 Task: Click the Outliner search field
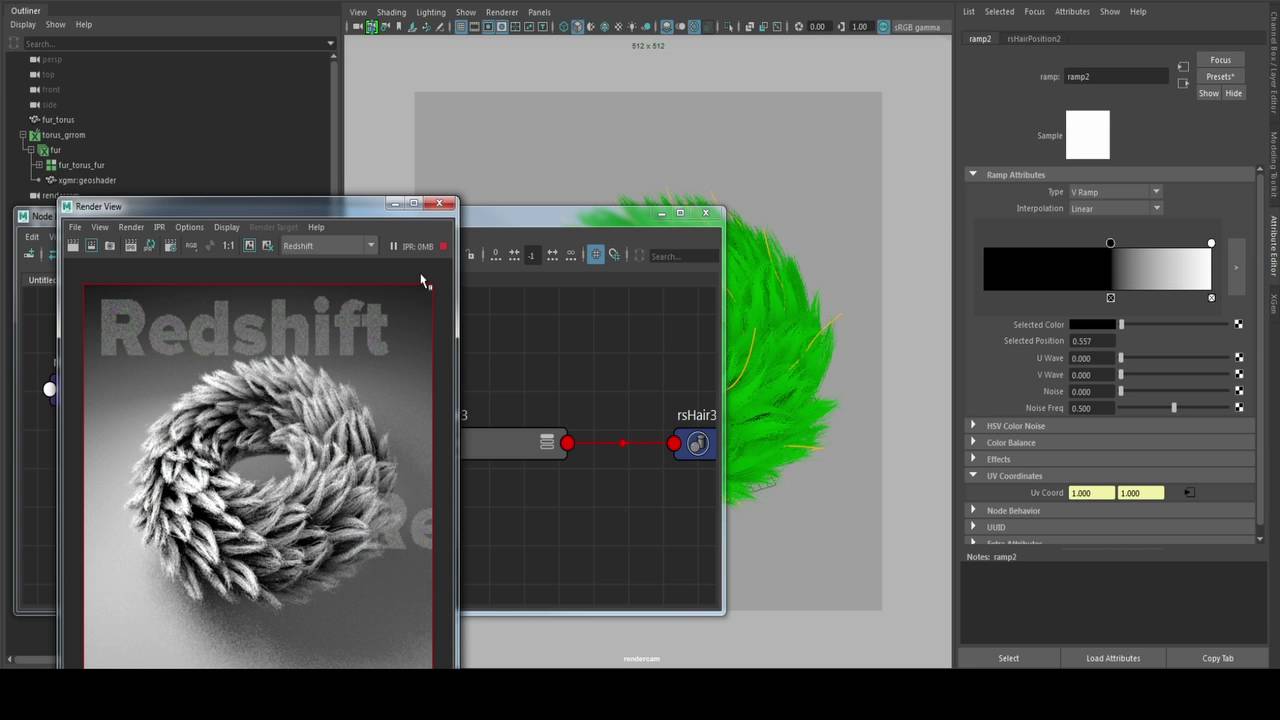178,44
